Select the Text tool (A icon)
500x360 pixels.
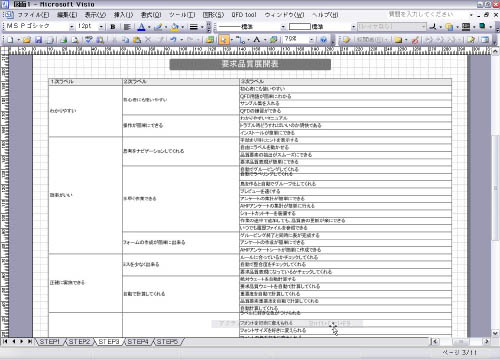coord(257,40)
